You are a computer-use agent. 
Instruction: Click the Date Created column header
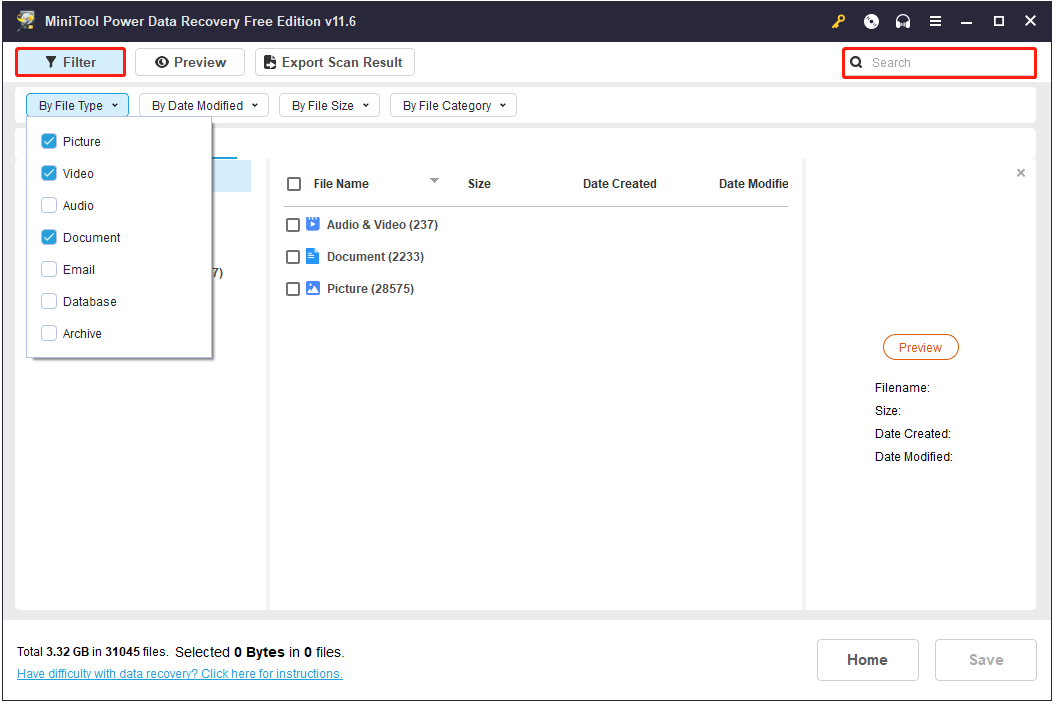pos(620,184)
